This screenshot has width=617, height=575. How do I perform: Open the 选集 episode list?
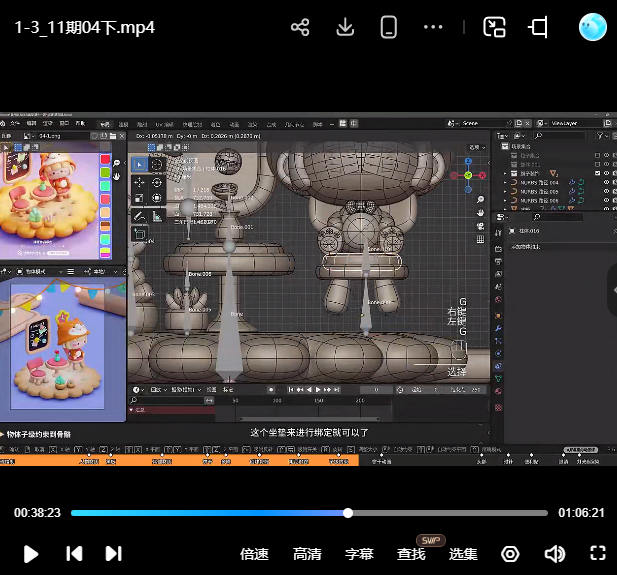pyautogui.click(x=463, y=554)
